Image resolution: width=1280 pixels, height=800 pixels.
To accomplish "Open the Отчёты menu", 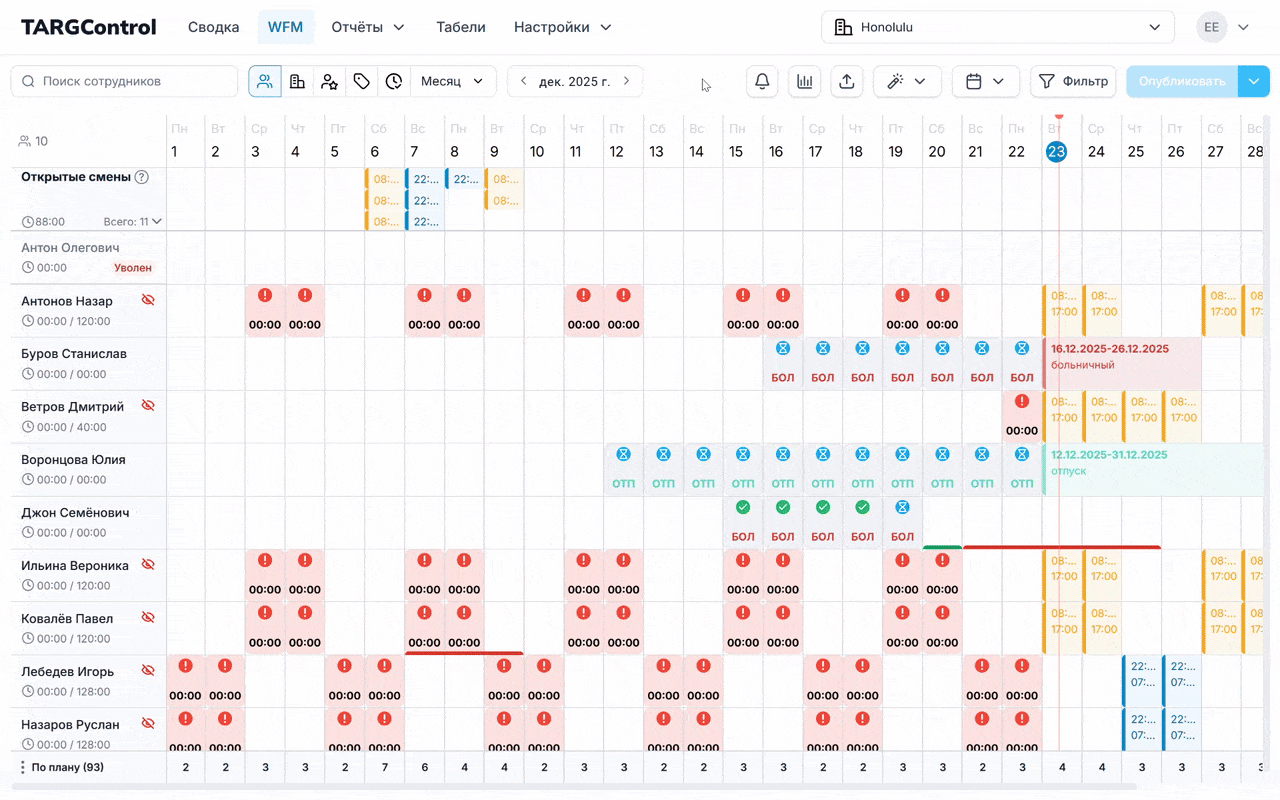I will pyautogui.click(x=367, y=27).
